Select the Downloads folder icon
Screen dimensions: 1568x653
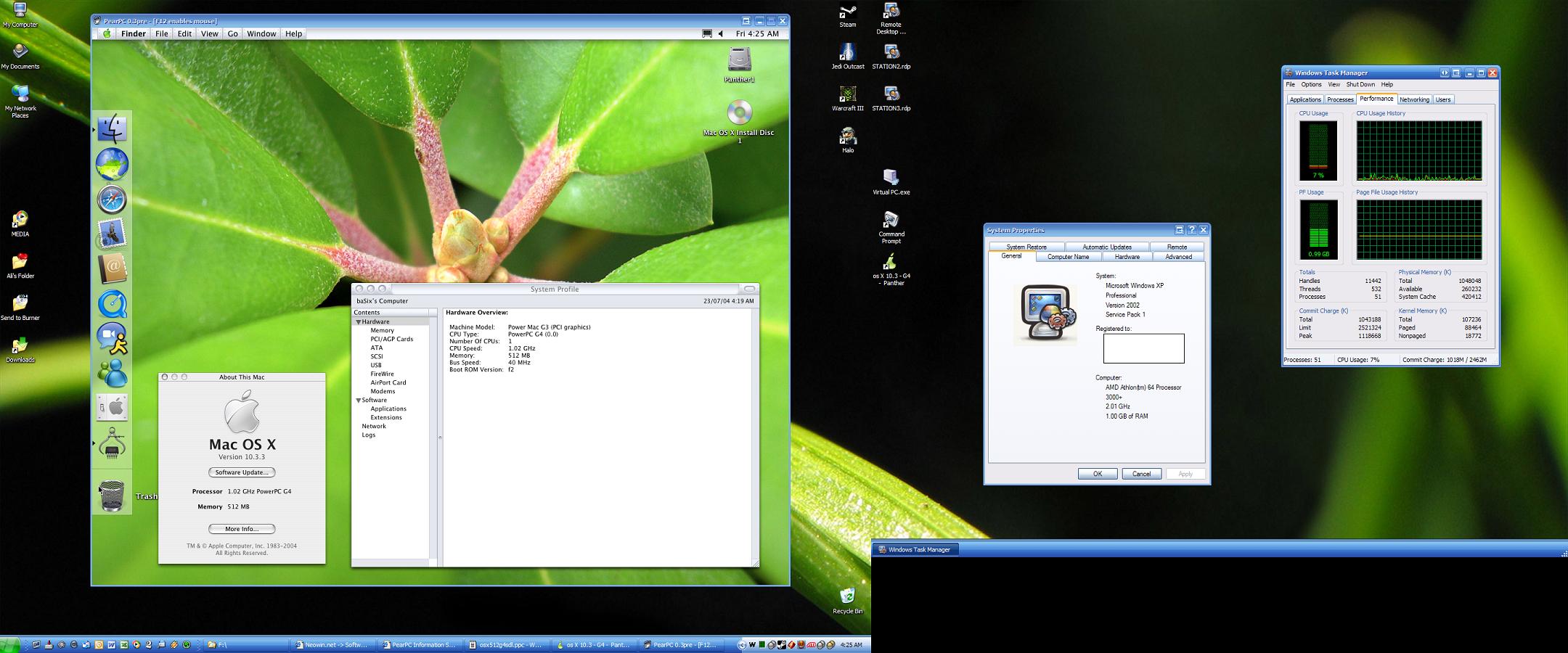click(20, 350)
